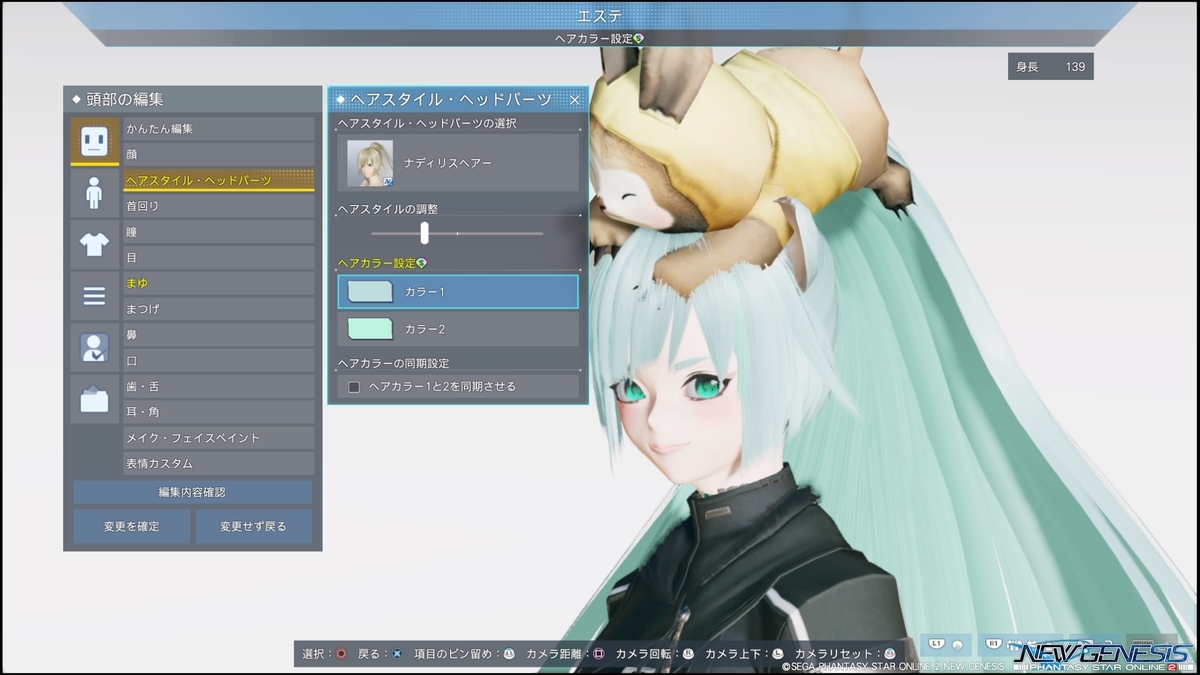
Task: Select まゆ in the edit list
Action: point(218,284)
